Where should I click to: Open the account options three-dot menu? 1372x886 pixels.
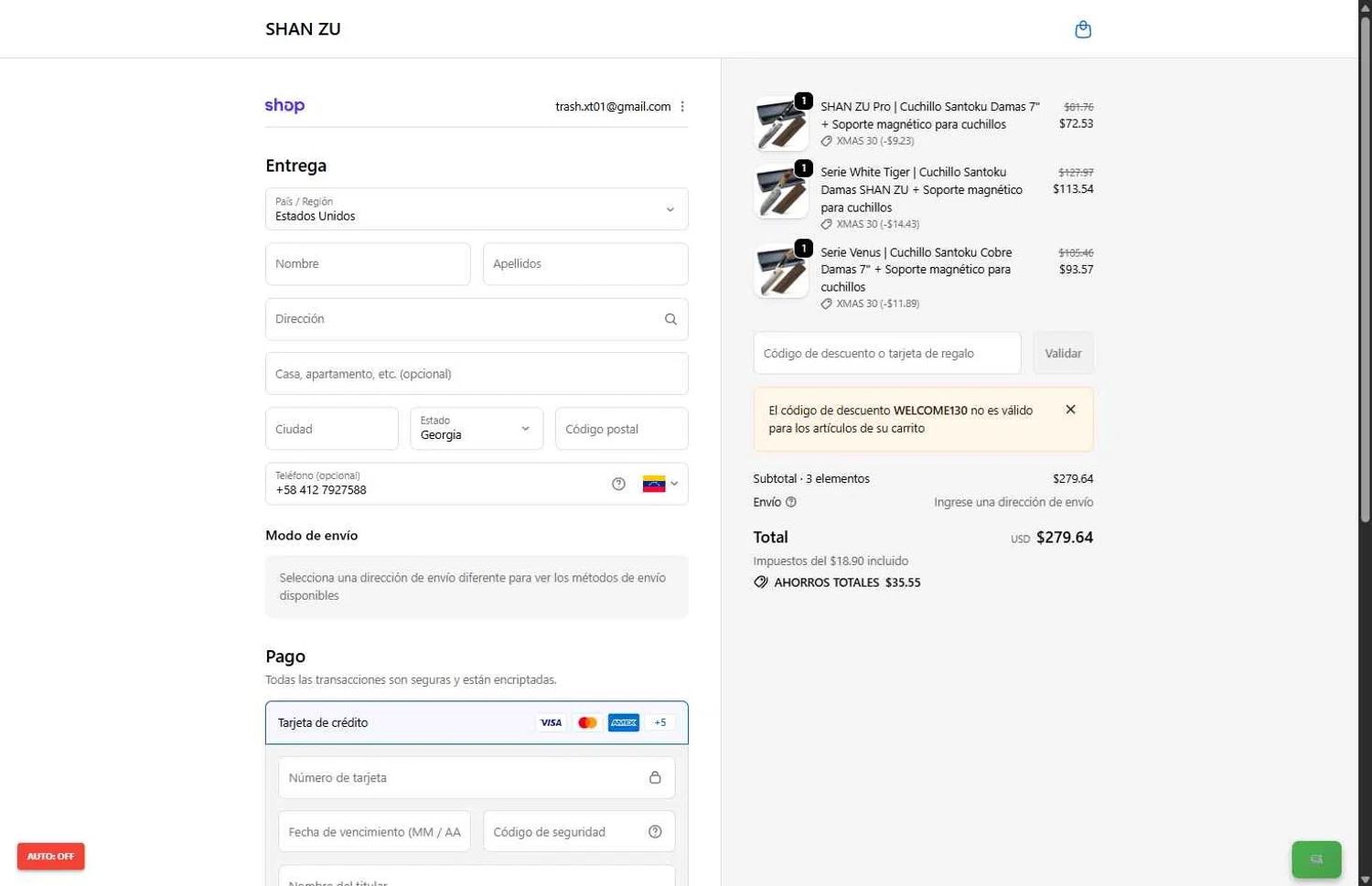pyautogui.click(x=682, y=107)
